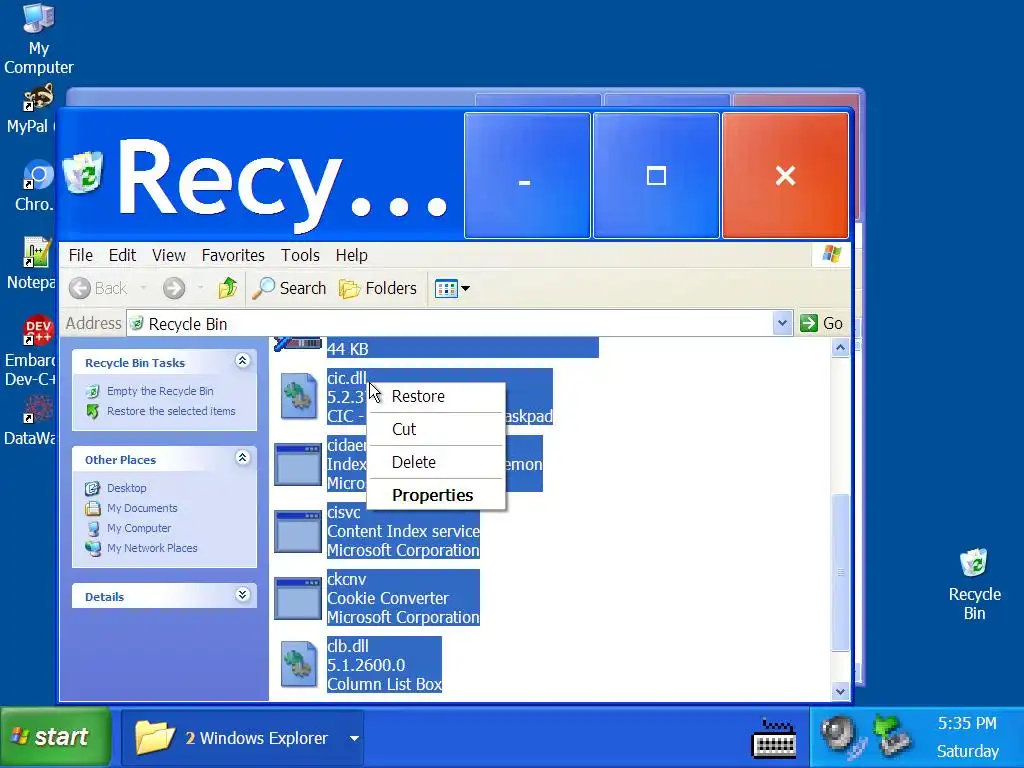Select the cic.dll file icon
The image size is (1024, 768).
(x=298, y=396)
